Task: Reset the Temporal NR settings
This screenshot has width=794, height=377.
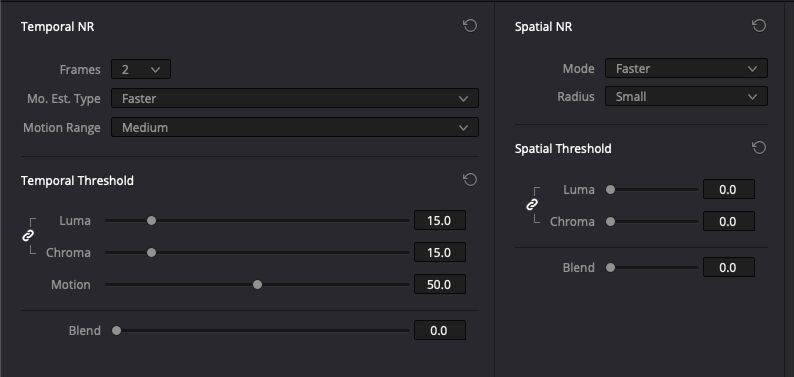Action: (x=470, y=26)
